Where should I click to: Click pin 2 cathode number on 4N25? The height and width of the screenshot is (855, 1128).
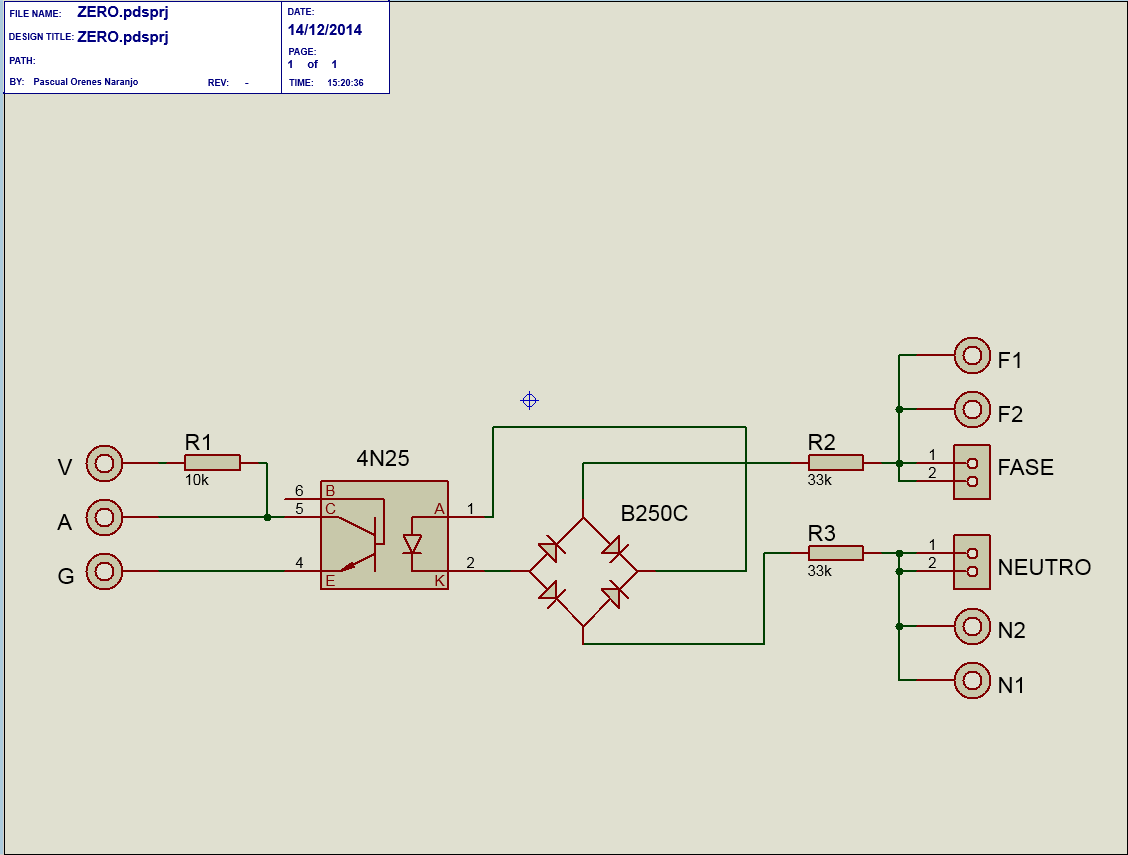tap(470, 563)
